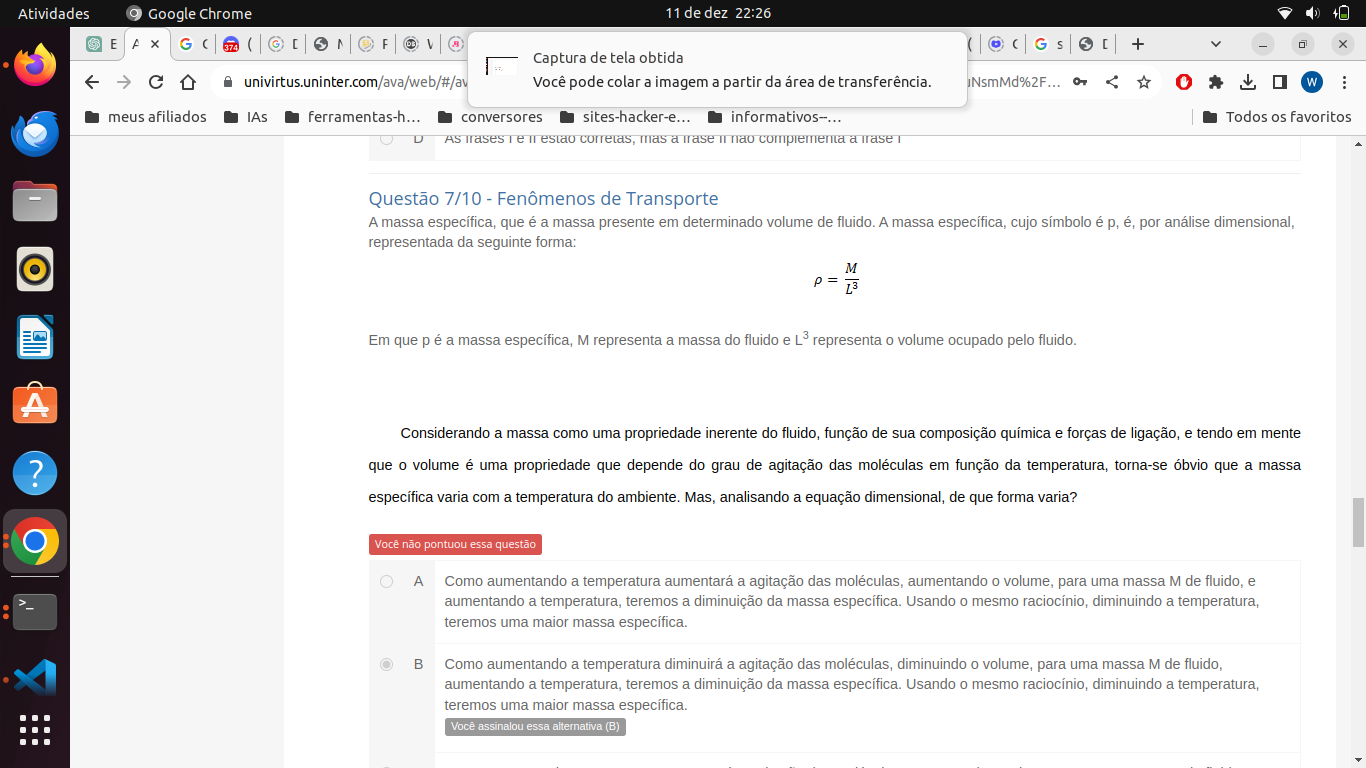Show all applications grid
The image size is (1366, 768).
point(35,729)
